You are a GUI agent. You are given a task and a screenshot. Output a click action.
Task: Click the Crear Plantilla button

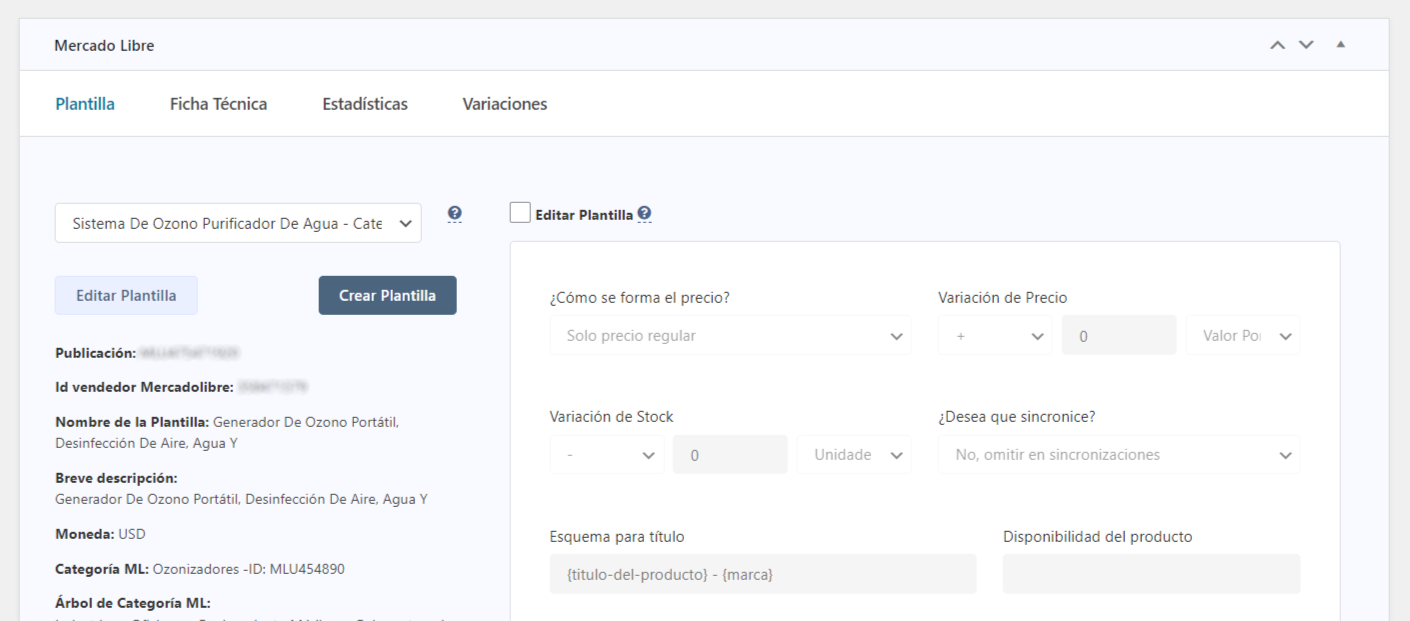tap(388, 296)
